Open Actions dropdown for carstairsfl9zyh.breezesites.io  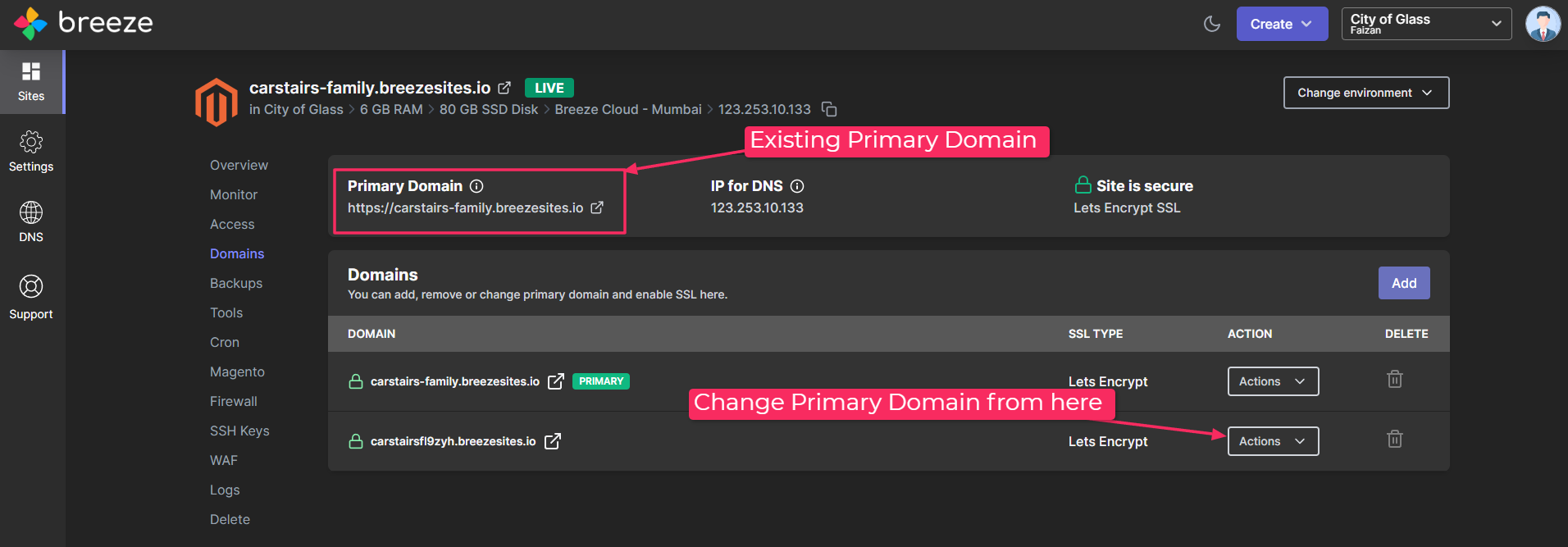[1273, 441]
